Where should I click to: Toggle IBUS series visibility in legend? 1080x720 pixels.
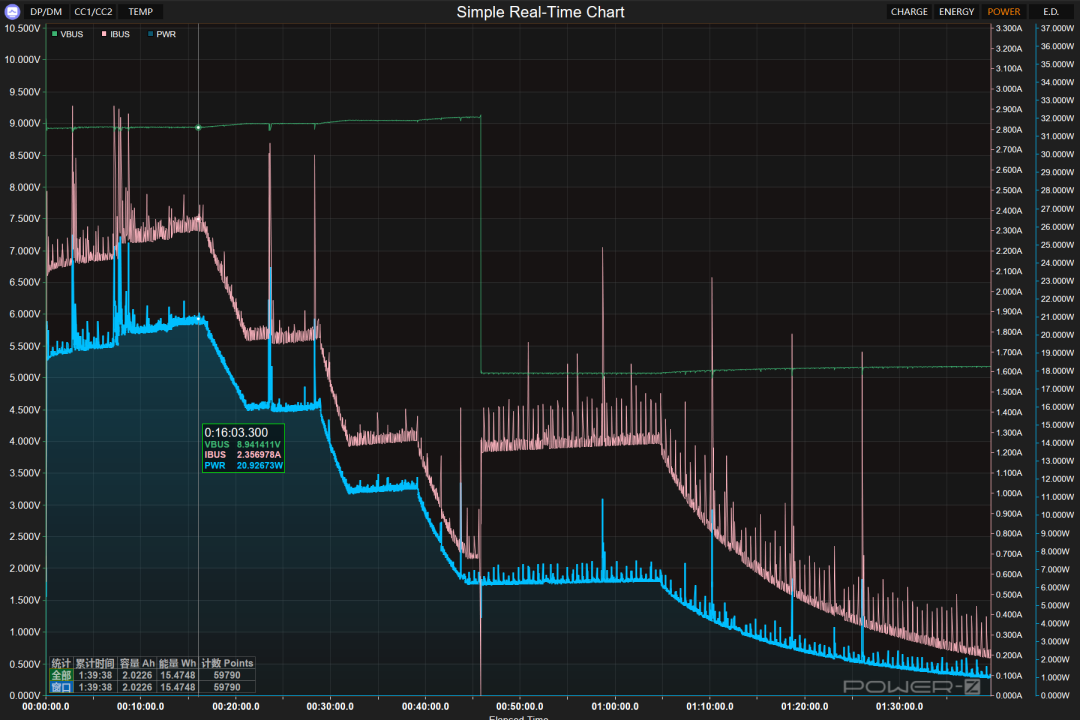[x=120, y=34]
